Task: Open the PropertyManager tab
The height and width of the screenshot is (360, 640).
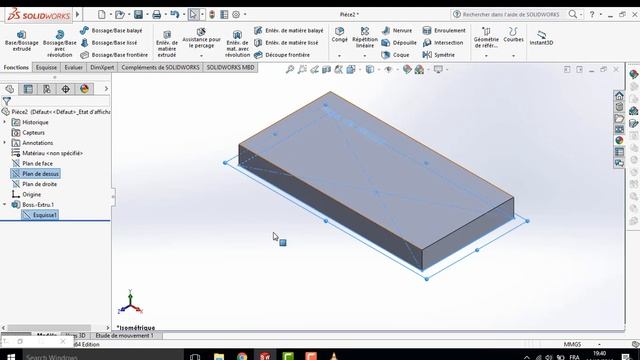Action: (x=28, y=89)
